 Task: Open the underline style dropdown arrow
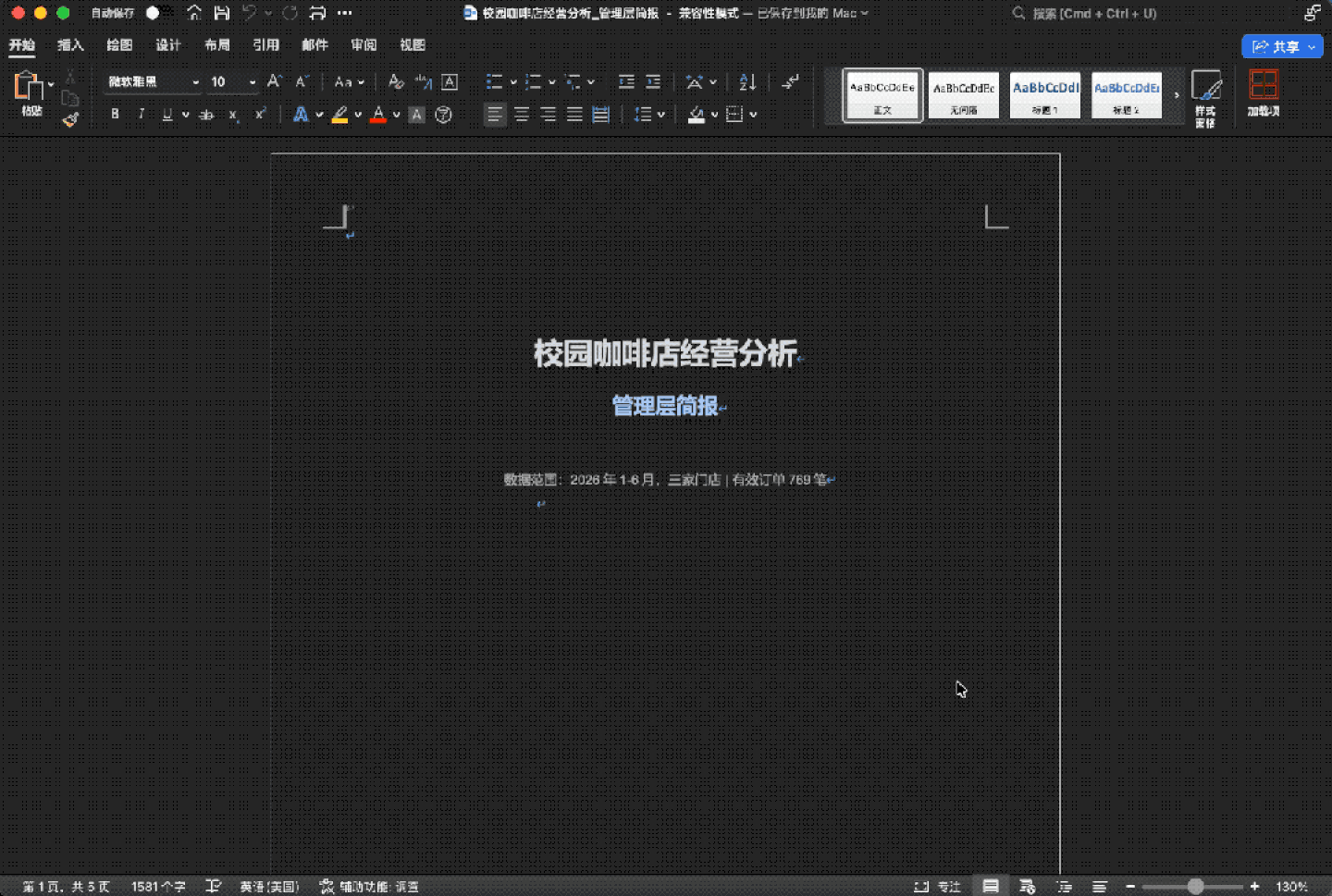coord(185,115)
